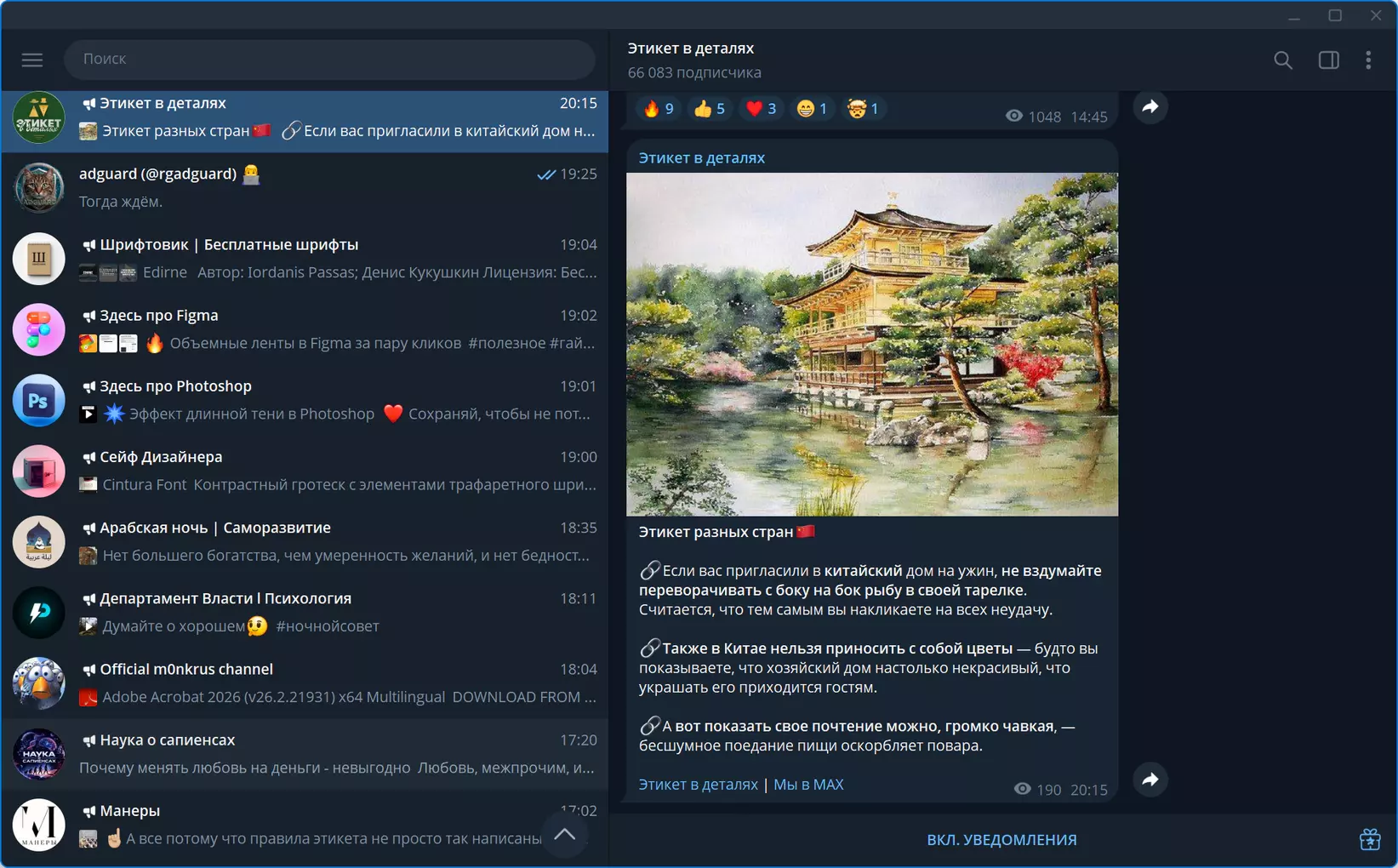The width and height of the screenshot is (1398, 868).
Task: Click the #ночнойсовет hashtag preview
Action: click(328, 626)
